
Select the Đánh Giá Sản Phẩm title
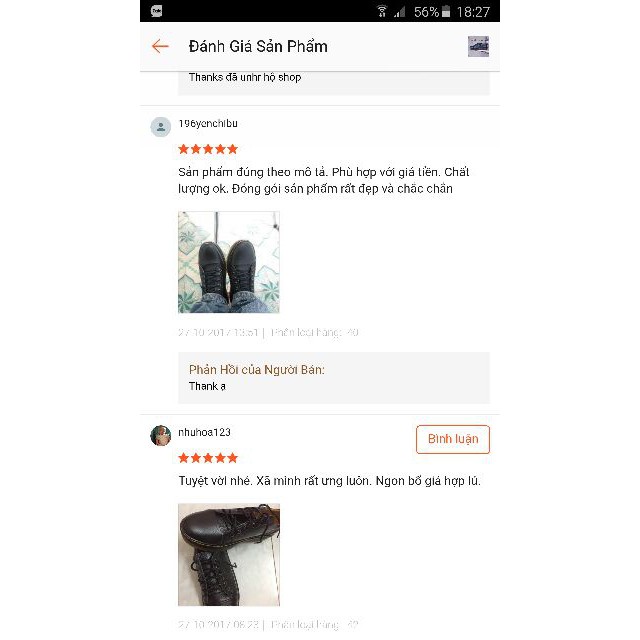pos(258,46)
